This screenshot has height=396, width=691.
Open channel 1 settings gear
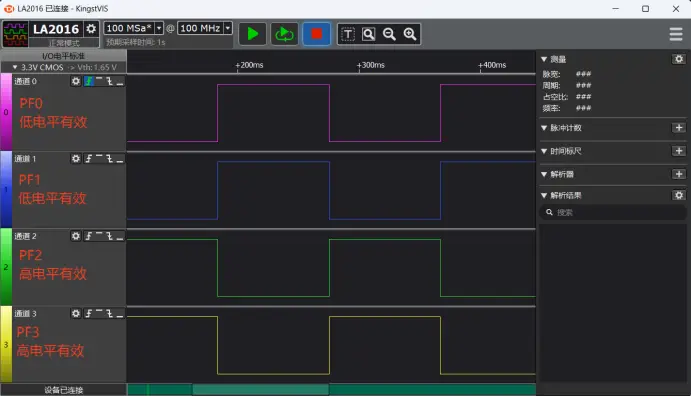tap(76, 159)
